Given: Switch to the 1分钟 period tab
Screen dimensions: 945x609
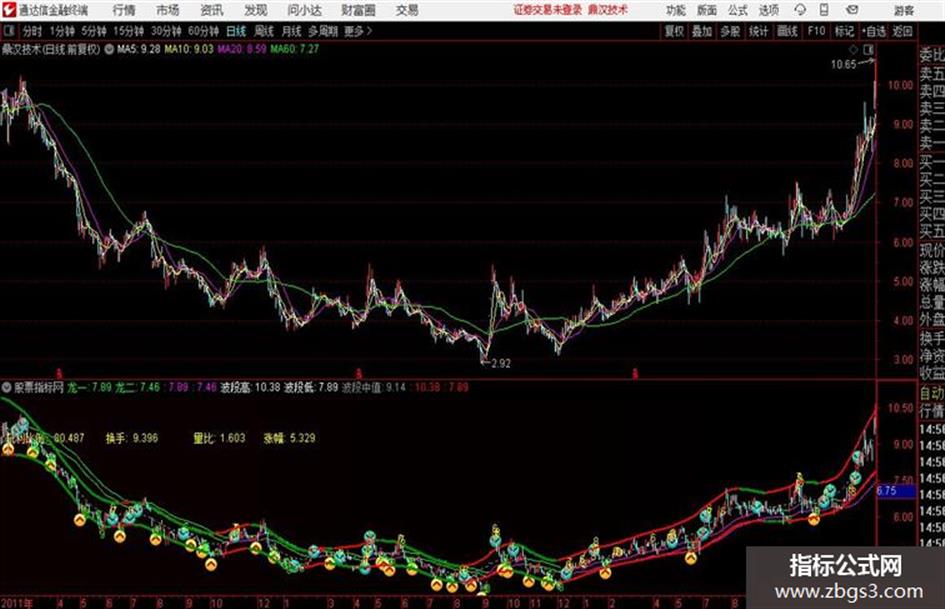Looking at the screenshot, I should click(62, 31).
